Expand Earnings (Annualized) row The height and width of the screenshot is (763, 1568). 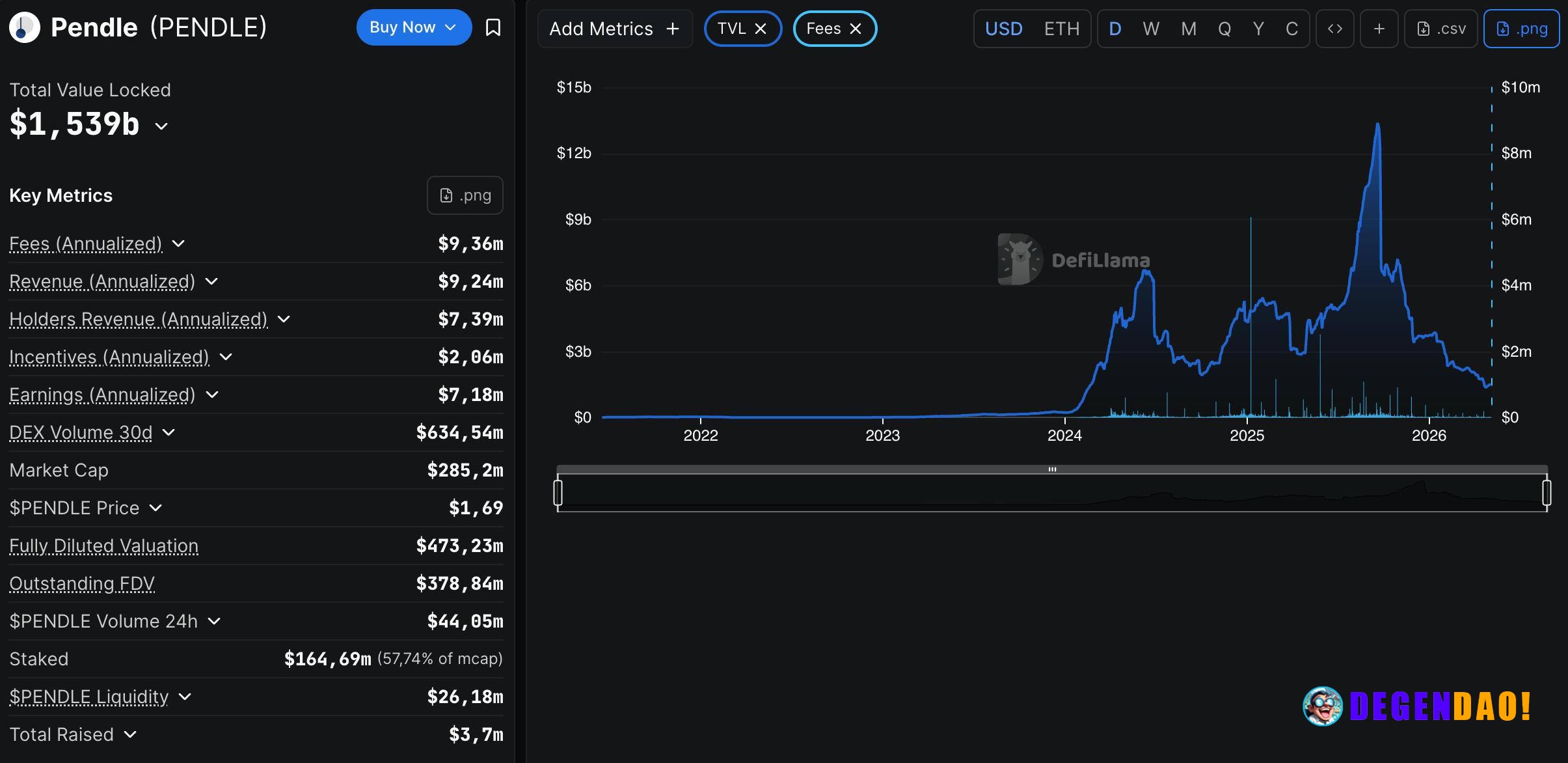pos(211,395)
